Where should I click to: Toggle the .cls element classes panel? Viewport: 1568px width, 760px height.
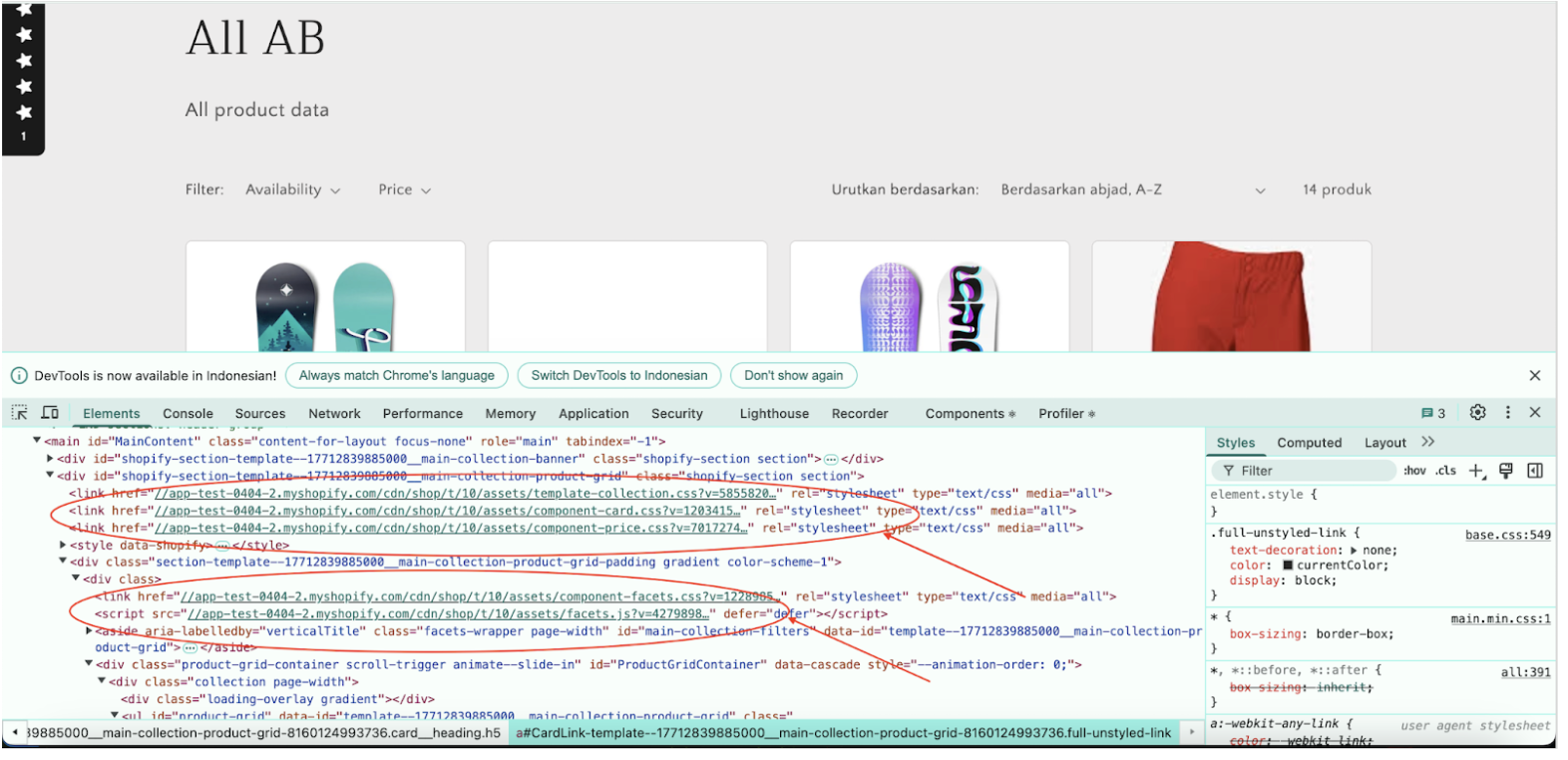1446,471
